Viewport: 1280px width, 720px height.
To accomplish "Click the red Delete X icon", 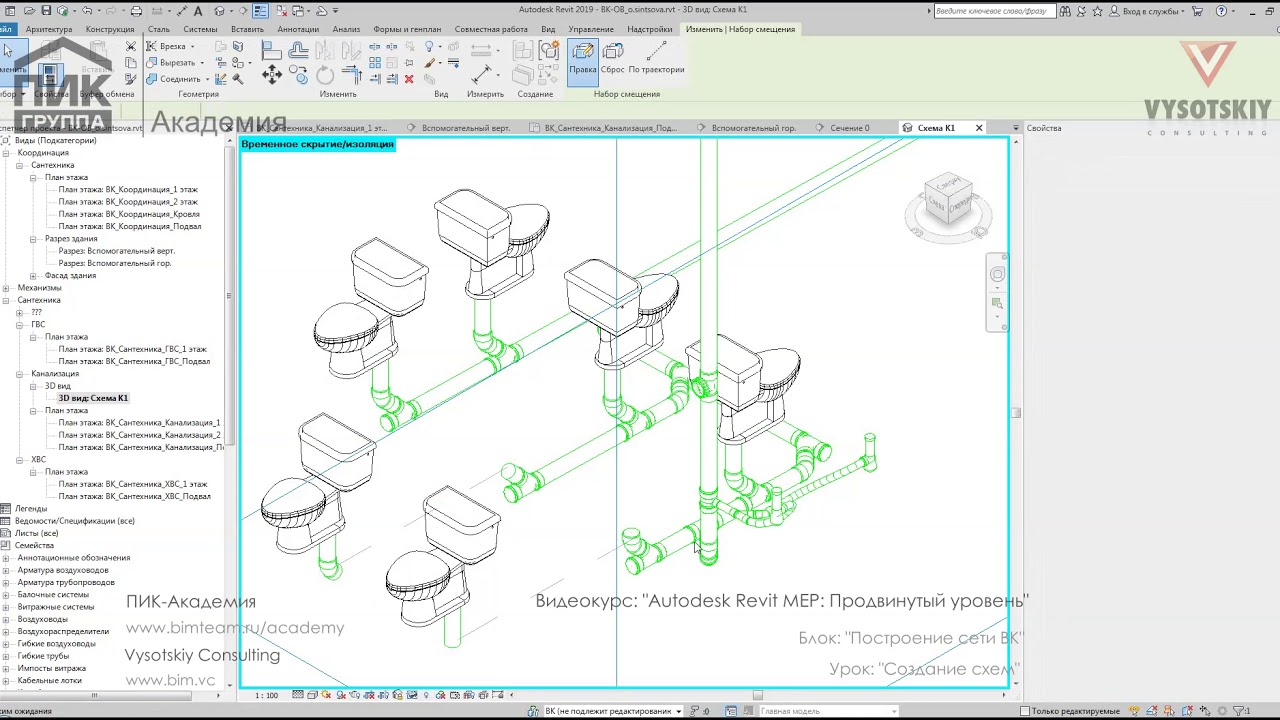I will coord(408,79).
